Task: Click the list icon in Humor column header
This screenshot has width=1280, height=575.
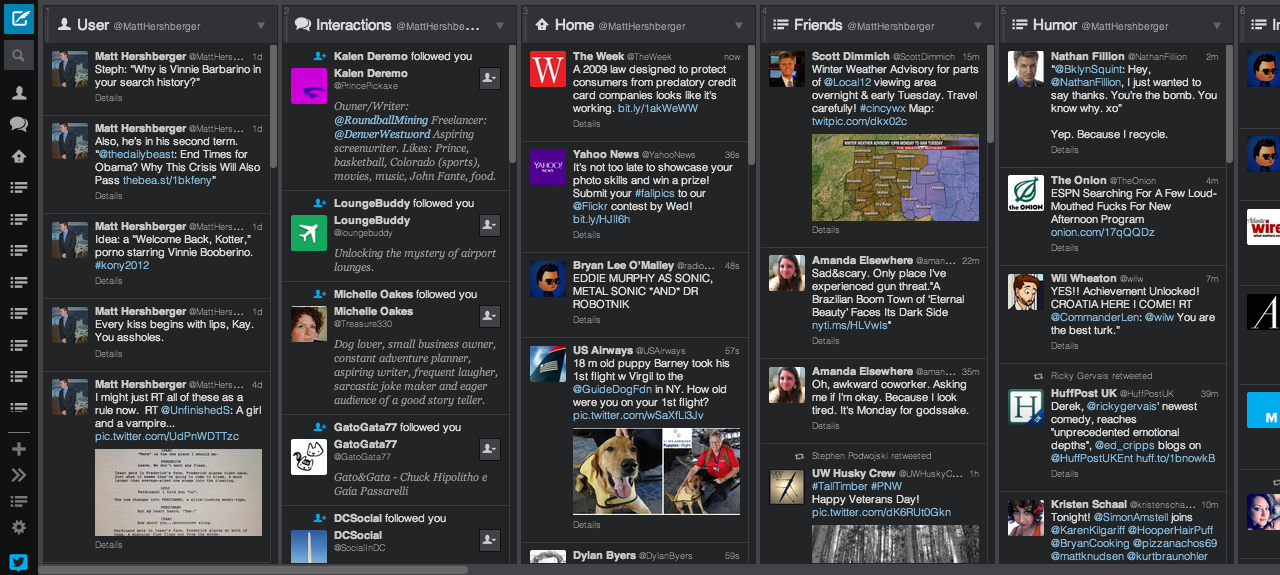Action: tap(1020, 25)
